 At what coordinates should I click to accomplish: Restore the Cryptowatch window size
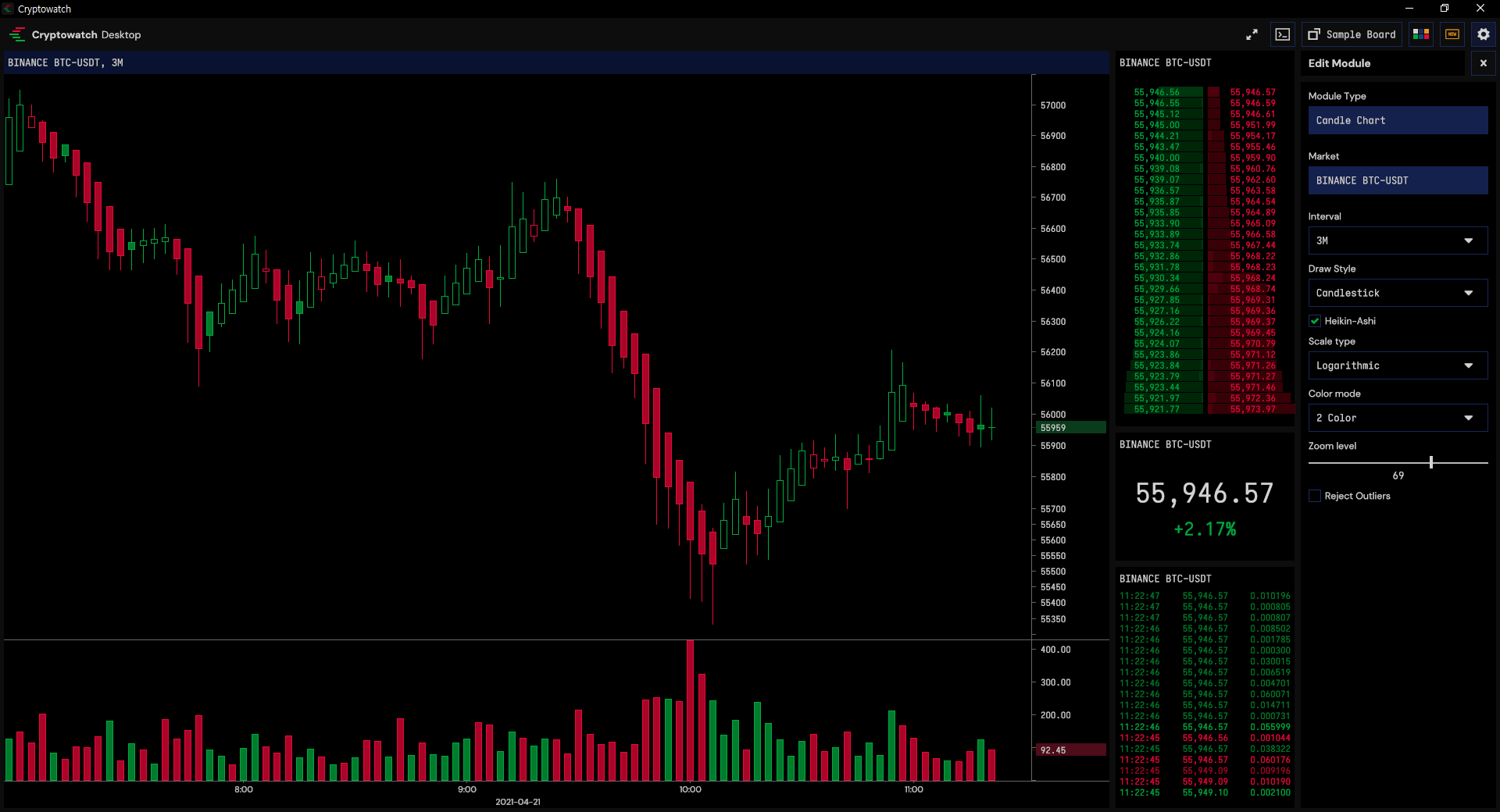pyautogui.click(x=1445, y=8)
